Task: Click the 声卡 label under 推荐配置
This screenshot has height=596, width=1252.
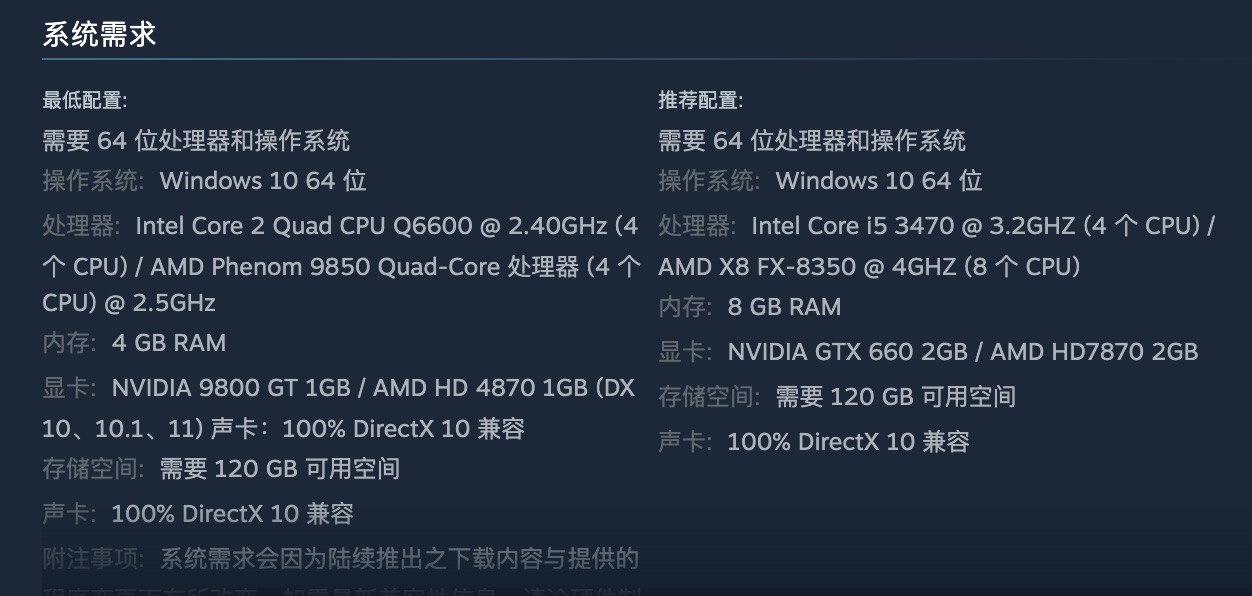Action: click(684, 442)
